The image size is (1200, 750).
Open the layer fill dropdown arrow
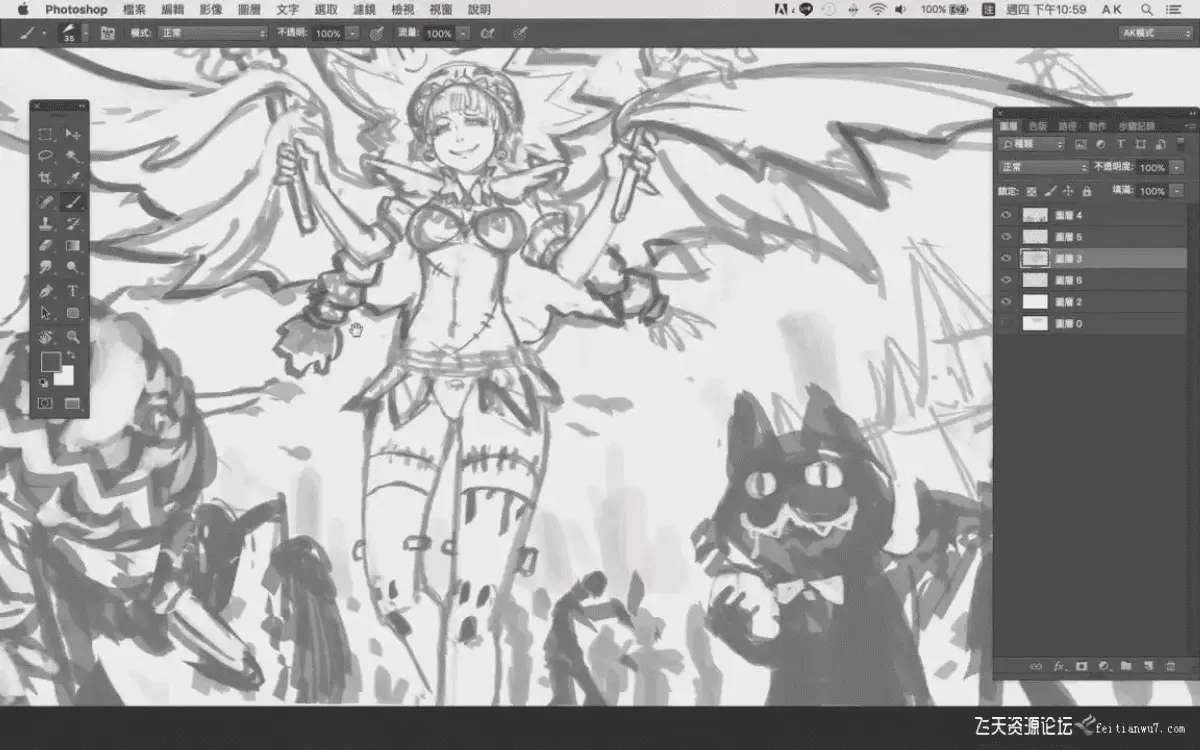[1176, 191]
